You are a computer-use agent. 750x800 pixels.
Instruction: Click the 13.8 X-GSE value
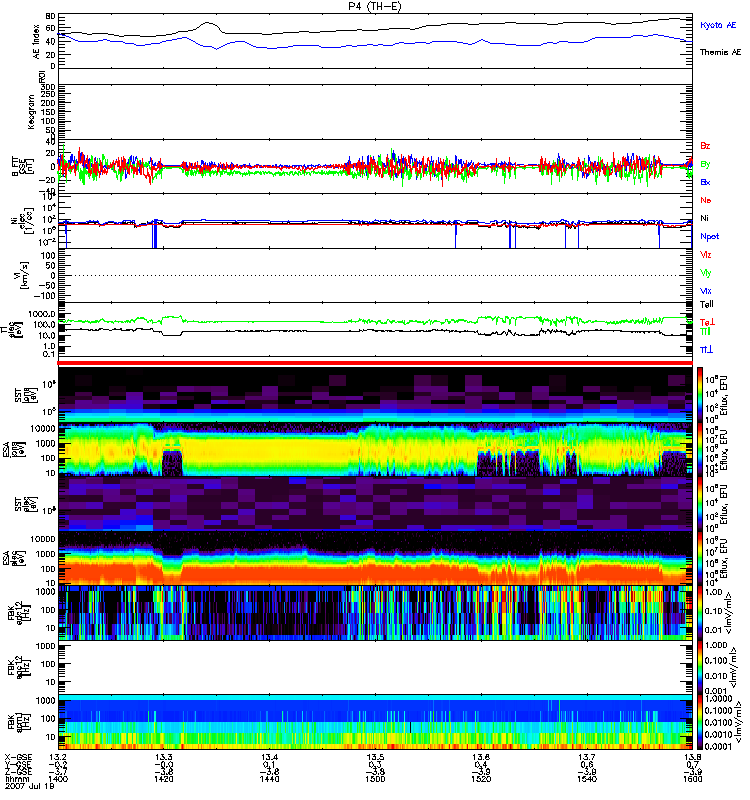(x=692, y=757)
